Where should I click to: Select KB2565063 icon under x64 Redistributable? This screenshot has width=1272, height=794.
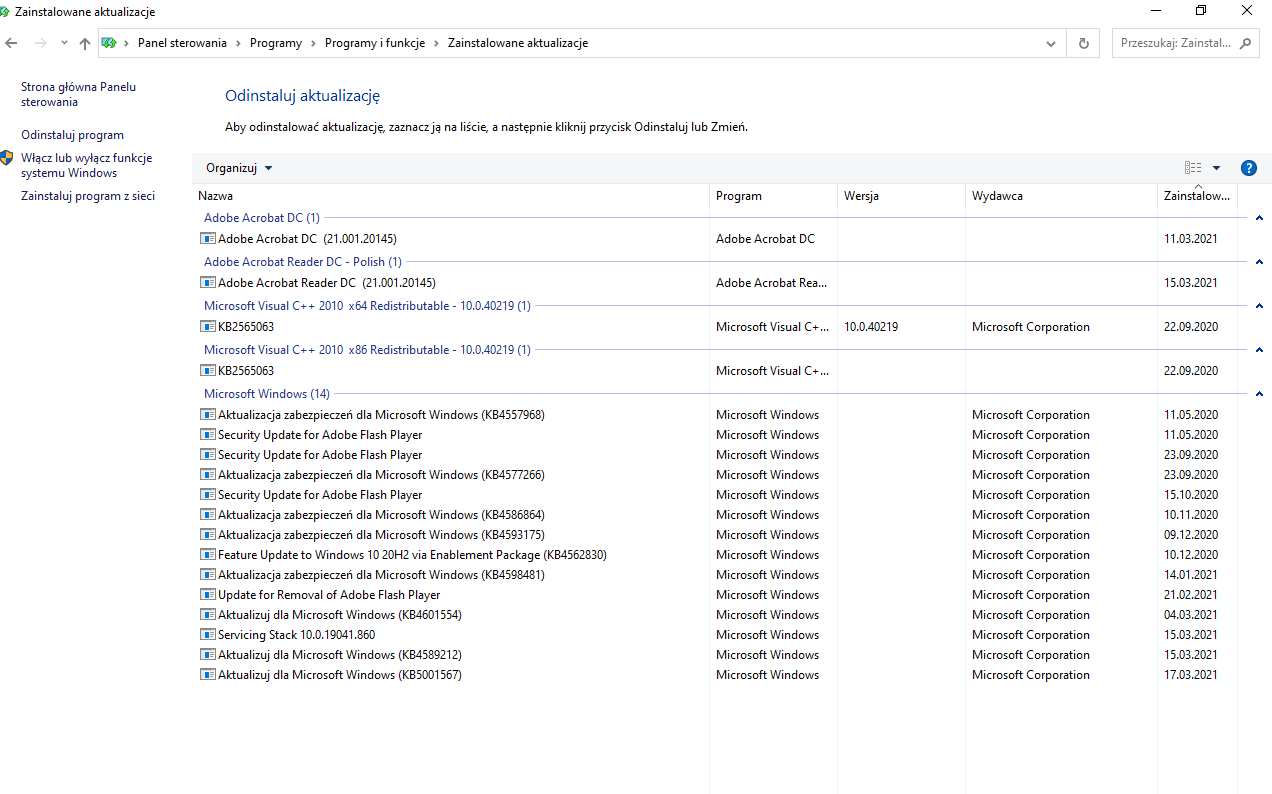point(208,327)
